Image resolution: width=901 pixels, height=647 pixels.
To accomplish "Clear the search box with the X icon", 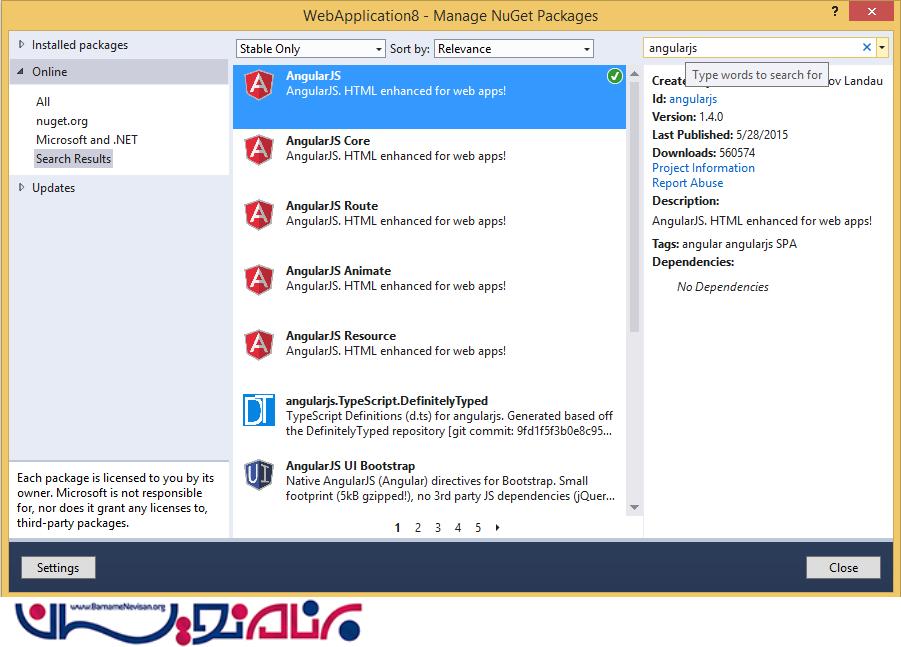I will point(867,48).
